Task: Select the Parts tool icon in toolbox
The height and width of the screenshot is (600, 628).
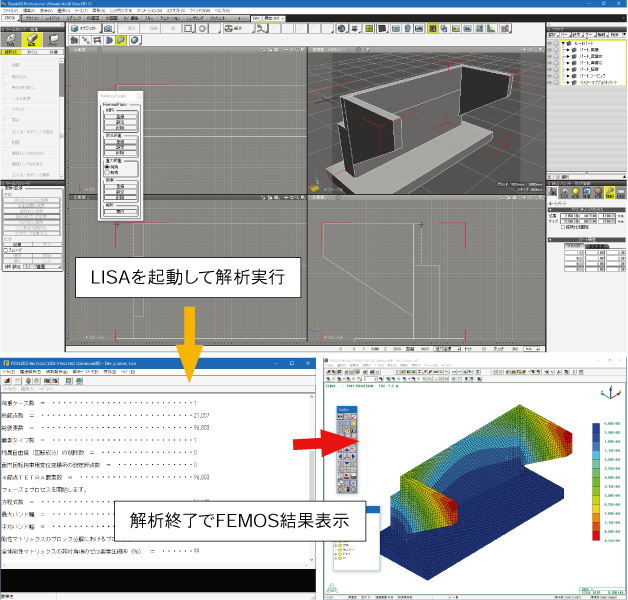Action: pyautogui.click(x=53, y=40)
